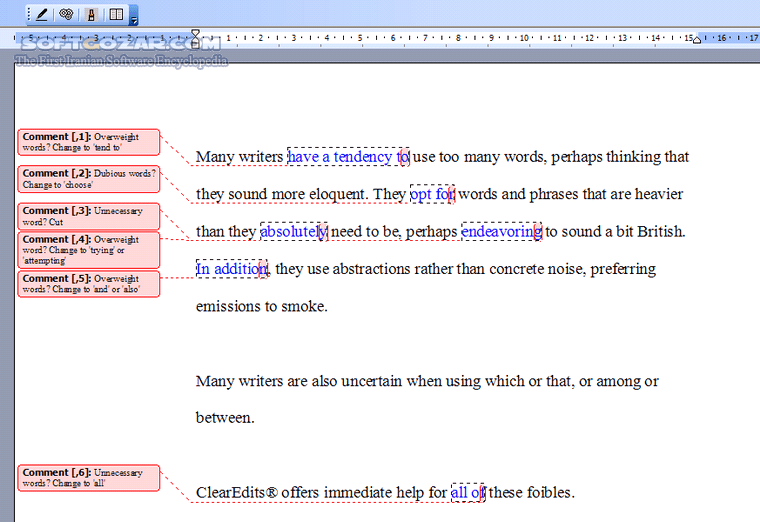
Task: Select Comment 4 balloon suggesting 'trying'
Action: point(88,249)
